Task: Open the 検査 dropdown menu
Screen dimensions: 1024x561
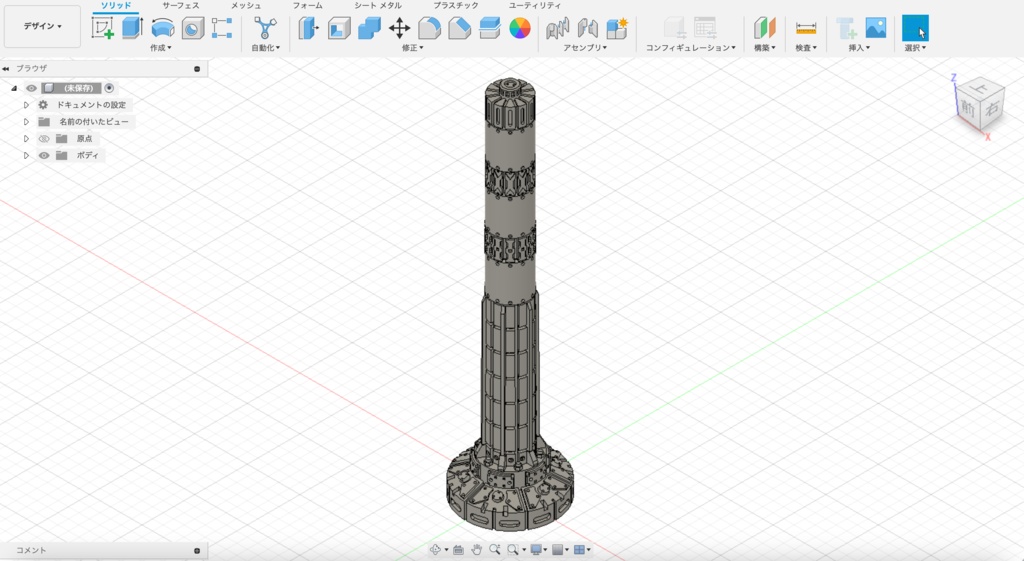Action: click(x=806, y=48)
